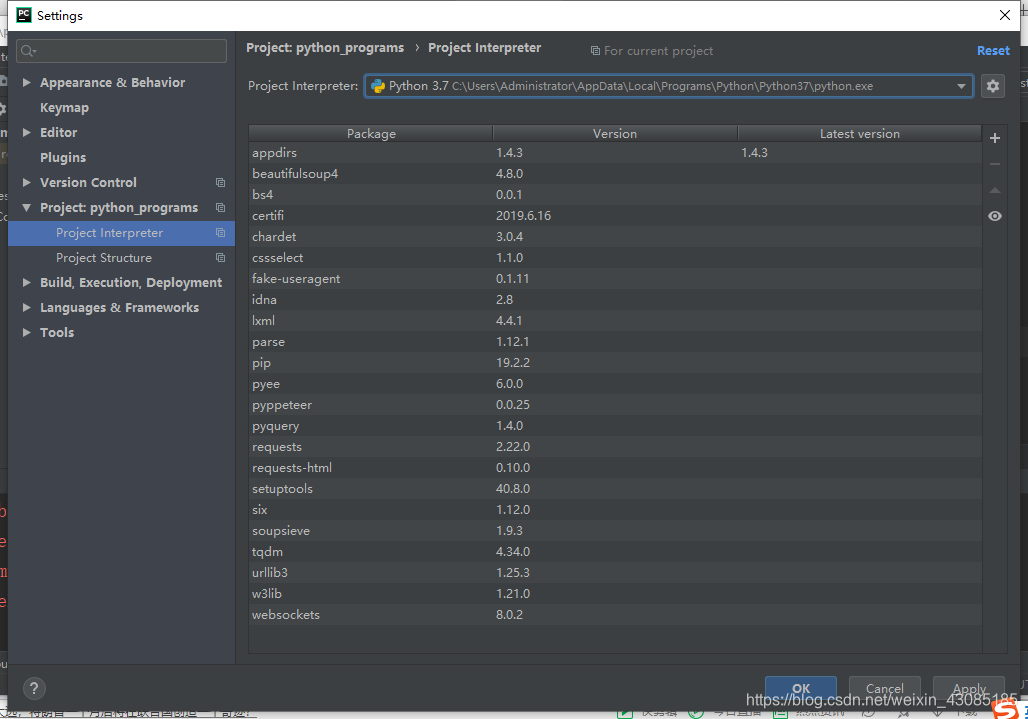Toggle the show early releases eye icon
This screenshot has width=1028, height=719.
(995, 216)
